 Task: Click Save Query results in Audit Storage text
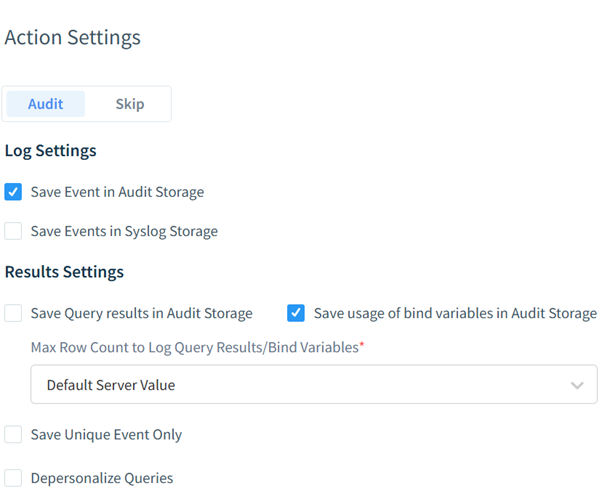tap(142, 314)
